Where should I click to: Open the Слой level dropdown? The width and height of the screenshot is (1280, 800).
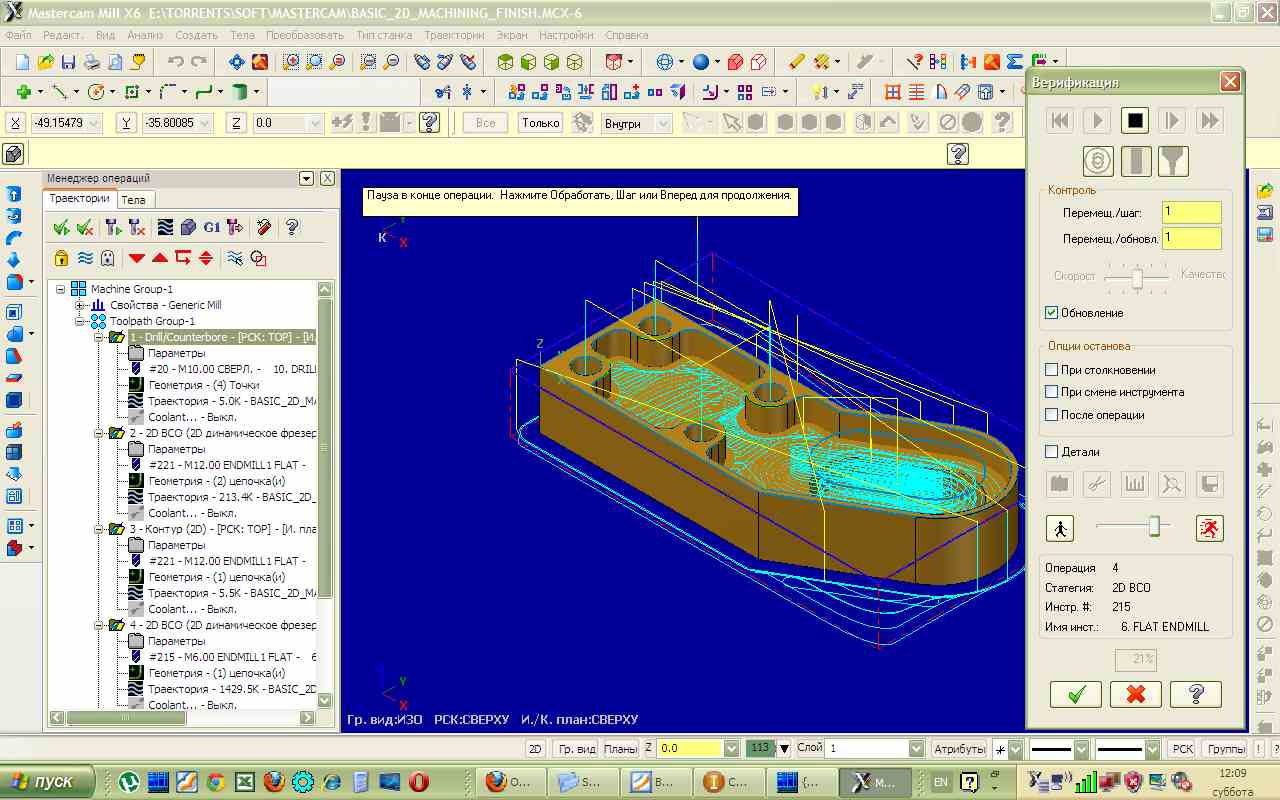coord(917,748)
